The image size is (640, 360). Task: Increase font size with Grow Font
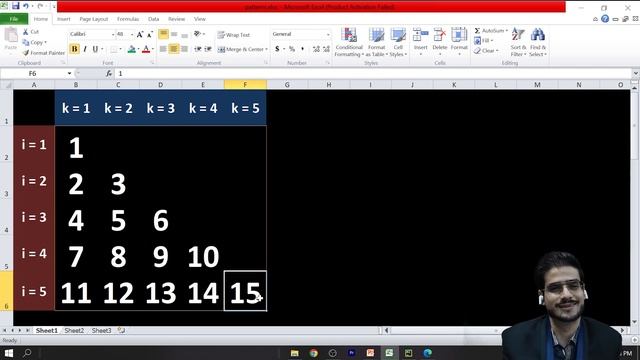pos(140,35)
